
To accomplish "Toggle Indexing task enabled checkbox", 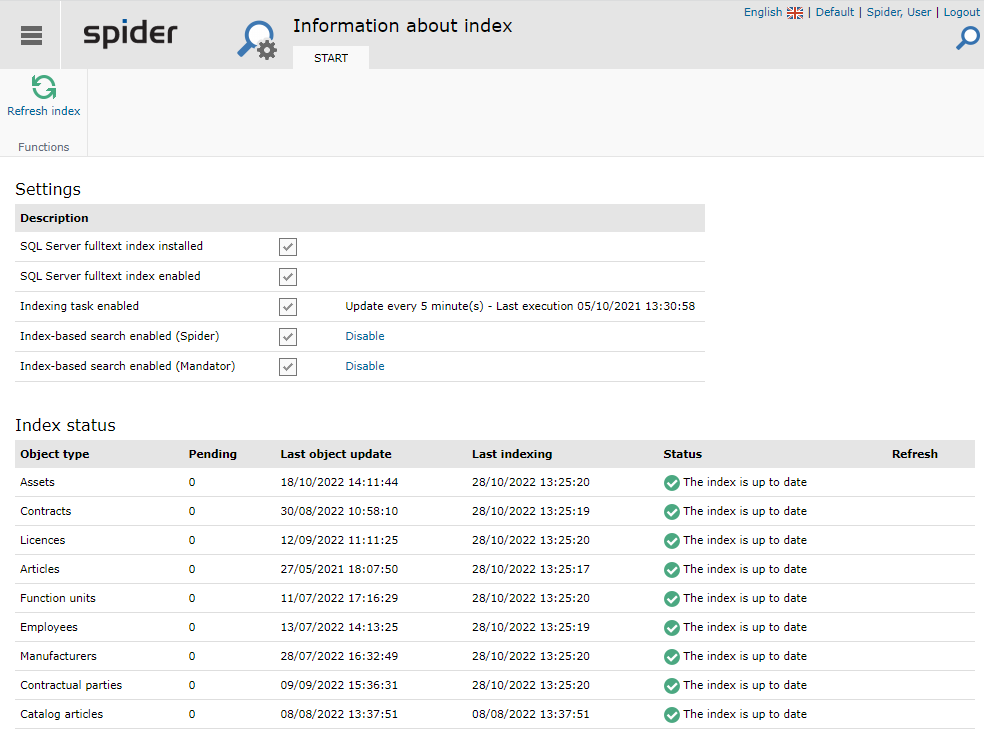I will 288,307.
